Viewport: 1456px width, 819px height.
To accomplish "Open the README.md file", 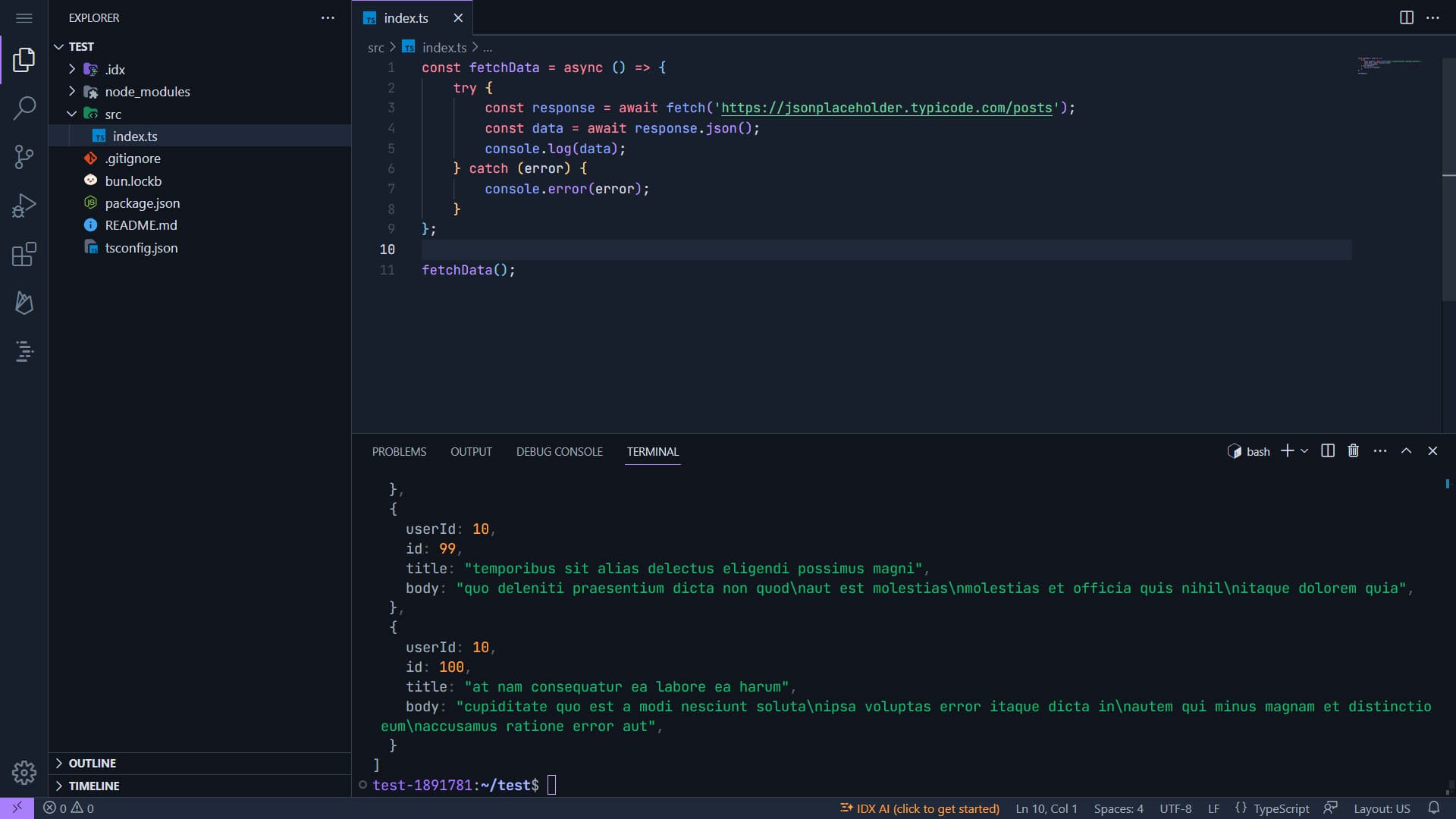I will tap(200, 225).
